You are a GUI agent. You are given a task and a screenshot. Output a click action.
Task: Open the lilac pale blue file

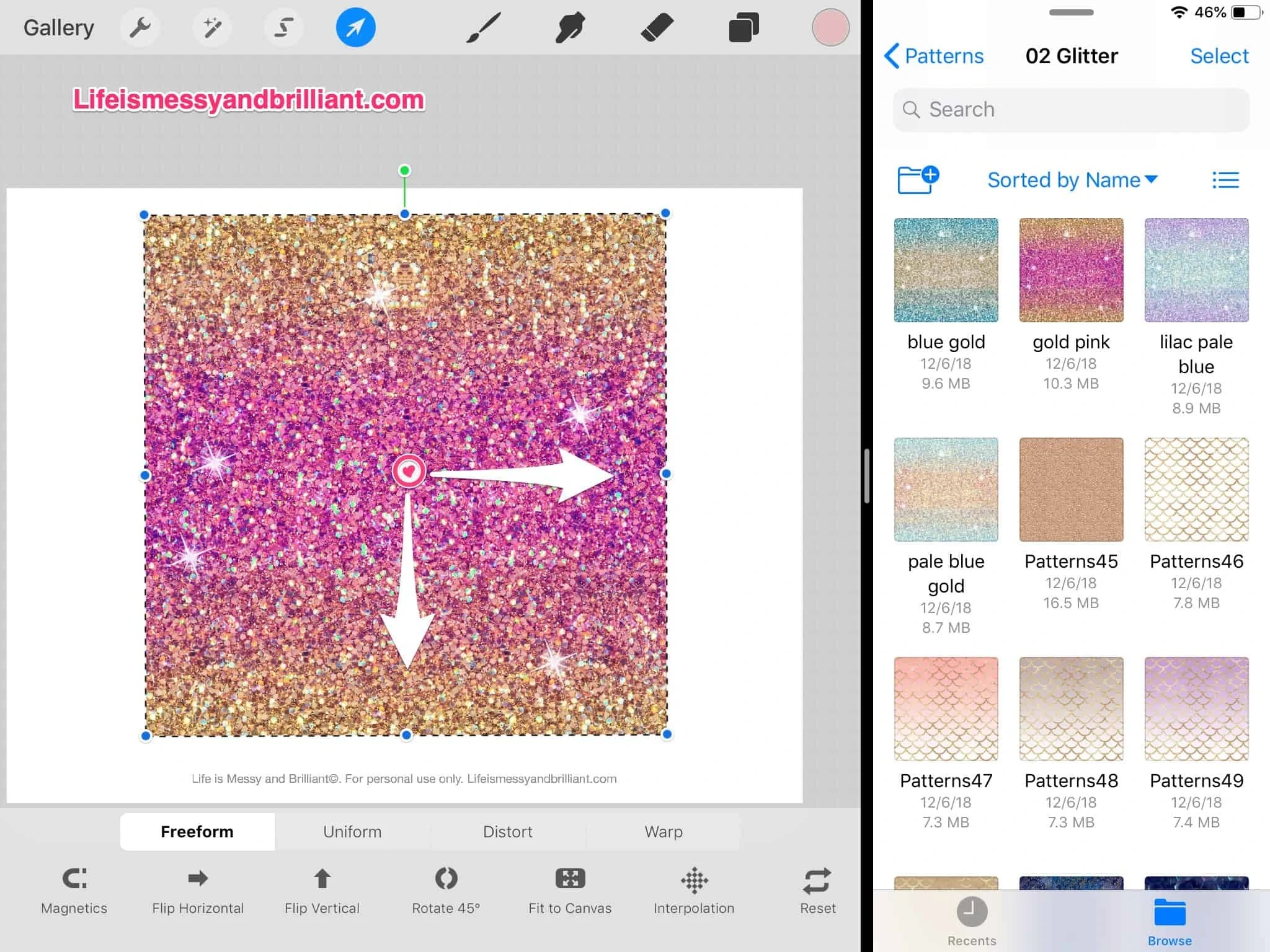click(1197, 270)
